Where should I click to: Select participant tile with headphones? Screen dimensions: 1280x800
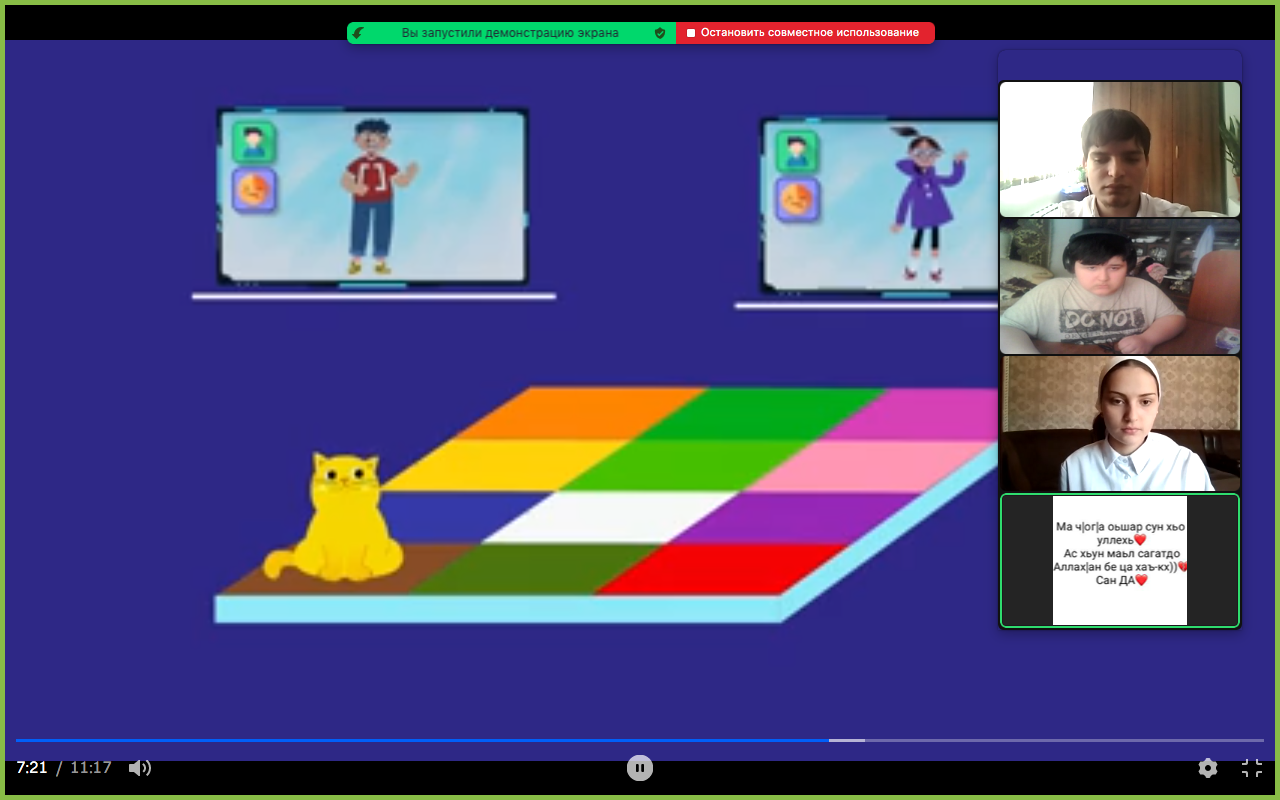(x=1120, y=286)
